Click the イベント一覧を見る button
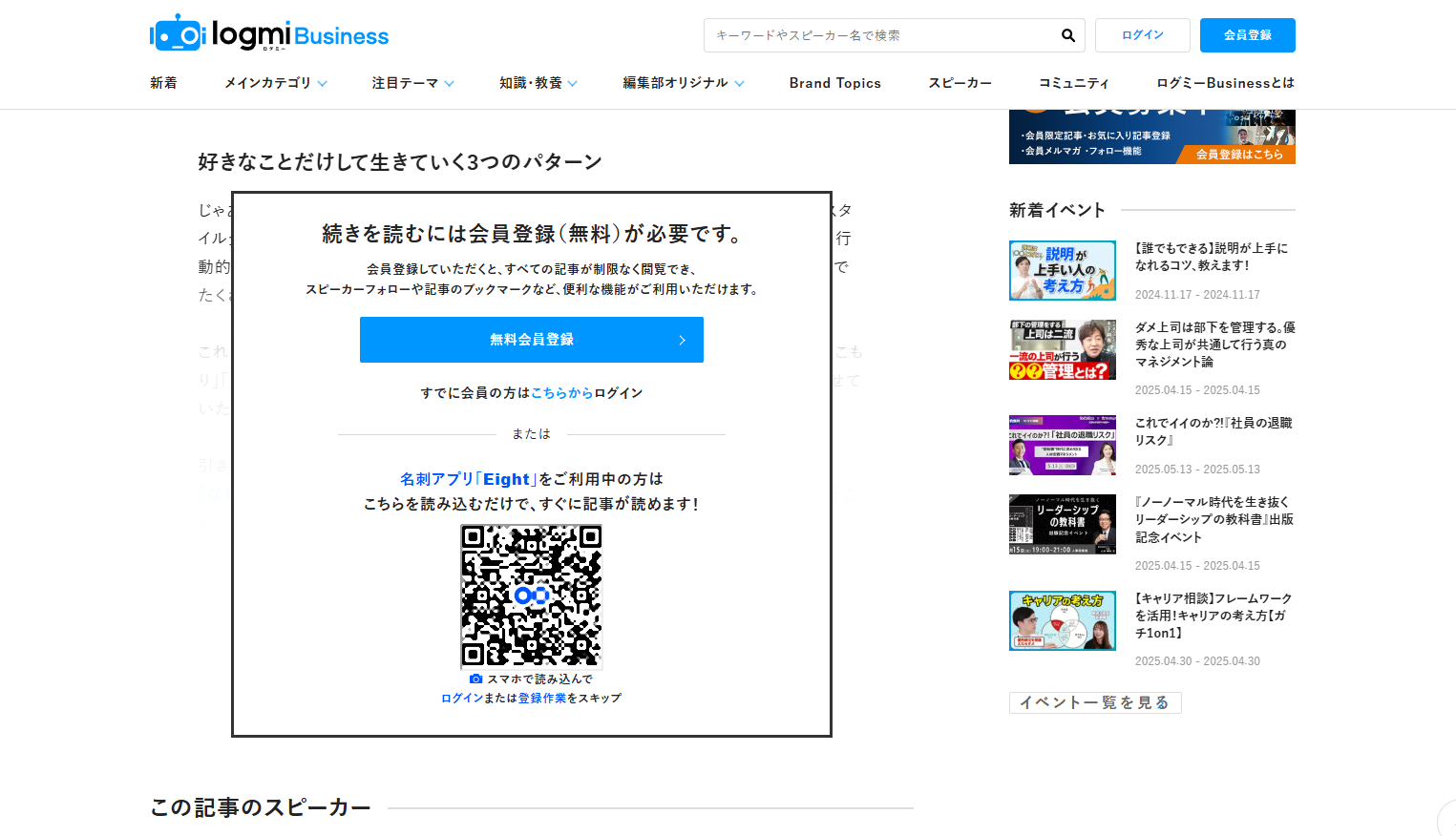This screenshot has height=836, width=1456. coord(1095,702)
